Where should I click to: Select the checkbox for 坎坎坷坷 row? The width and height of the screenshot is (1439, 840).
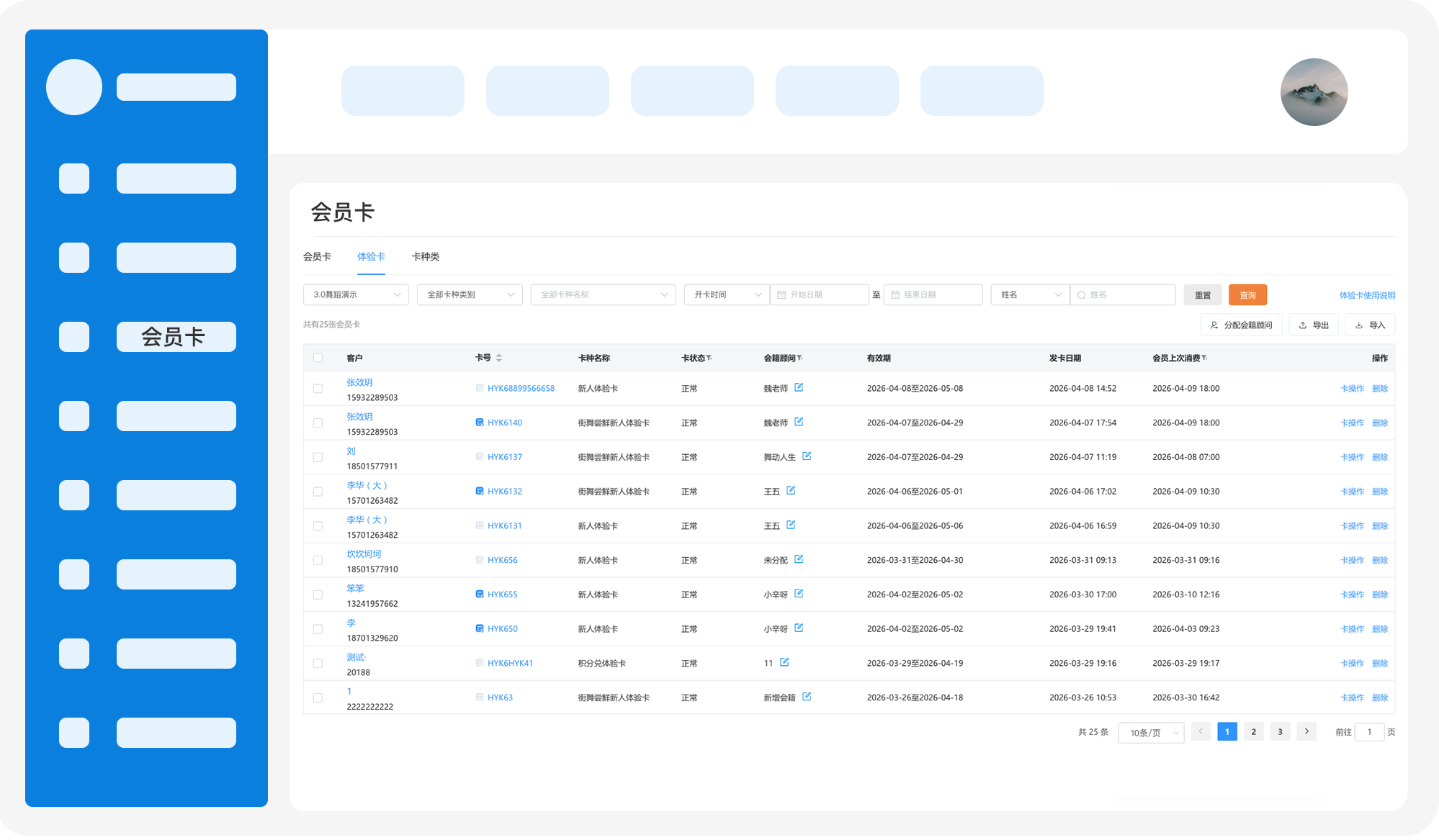pyautogui.click(x=318, y=561)
